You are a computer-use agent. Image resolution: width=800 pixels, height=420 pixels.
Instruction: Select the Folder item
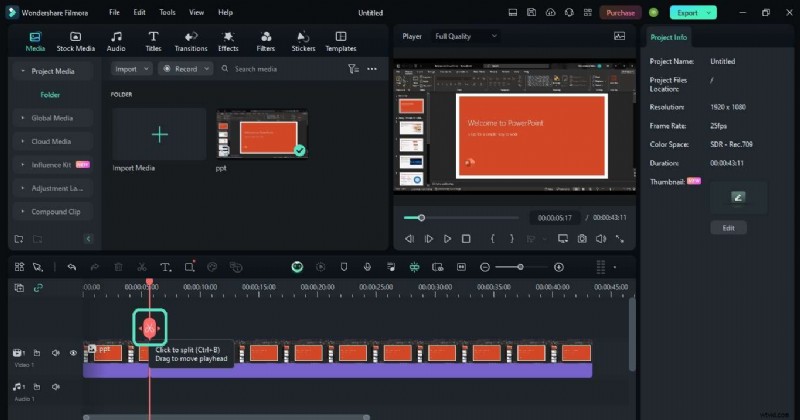(50, 94)
